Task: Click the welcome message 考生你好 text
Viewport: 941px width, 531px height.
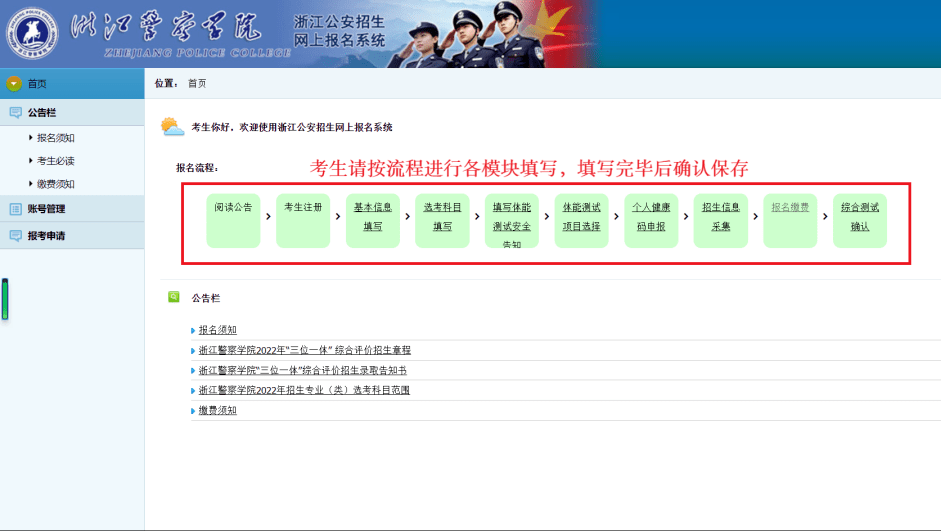Action: coord(292,127)
